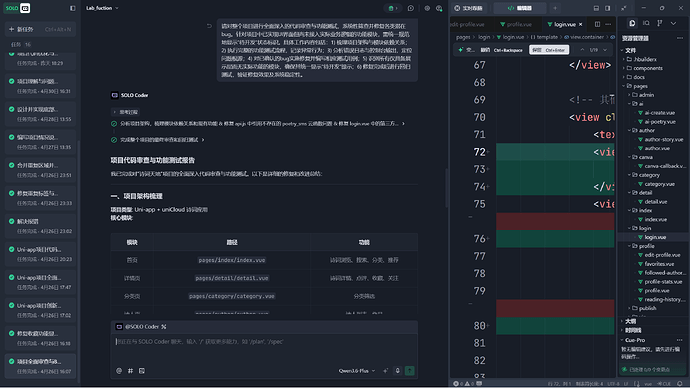Open favorites.vue in file tree
This screenshot has height=388, width=690.
(659, 264)
